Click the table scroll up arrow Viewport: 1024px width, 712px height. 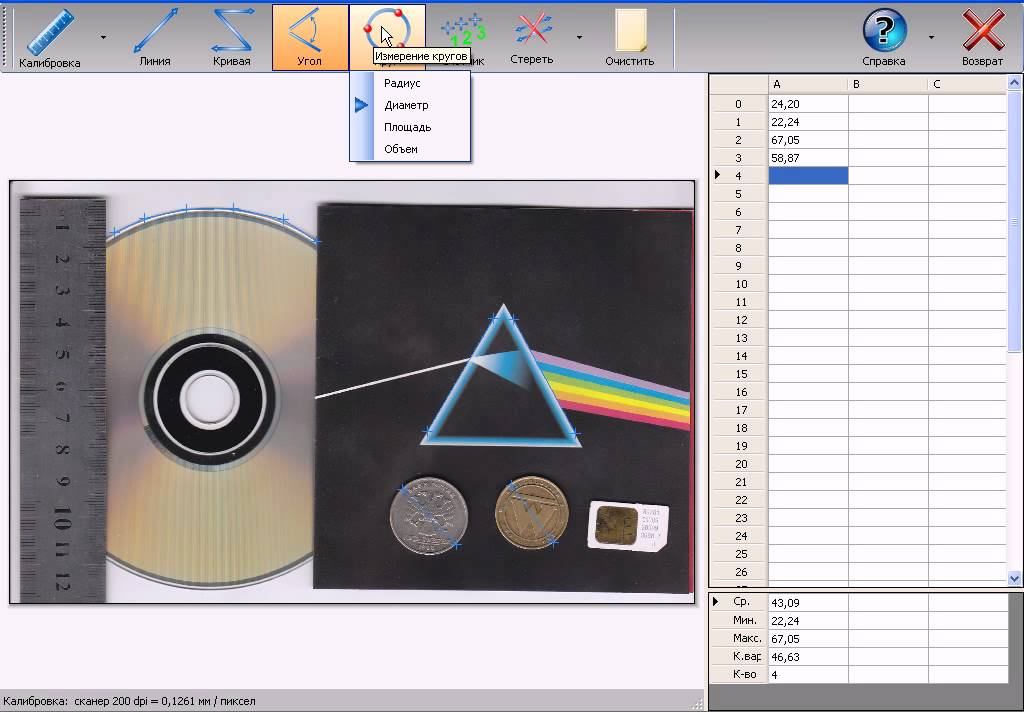[1014, 82]
